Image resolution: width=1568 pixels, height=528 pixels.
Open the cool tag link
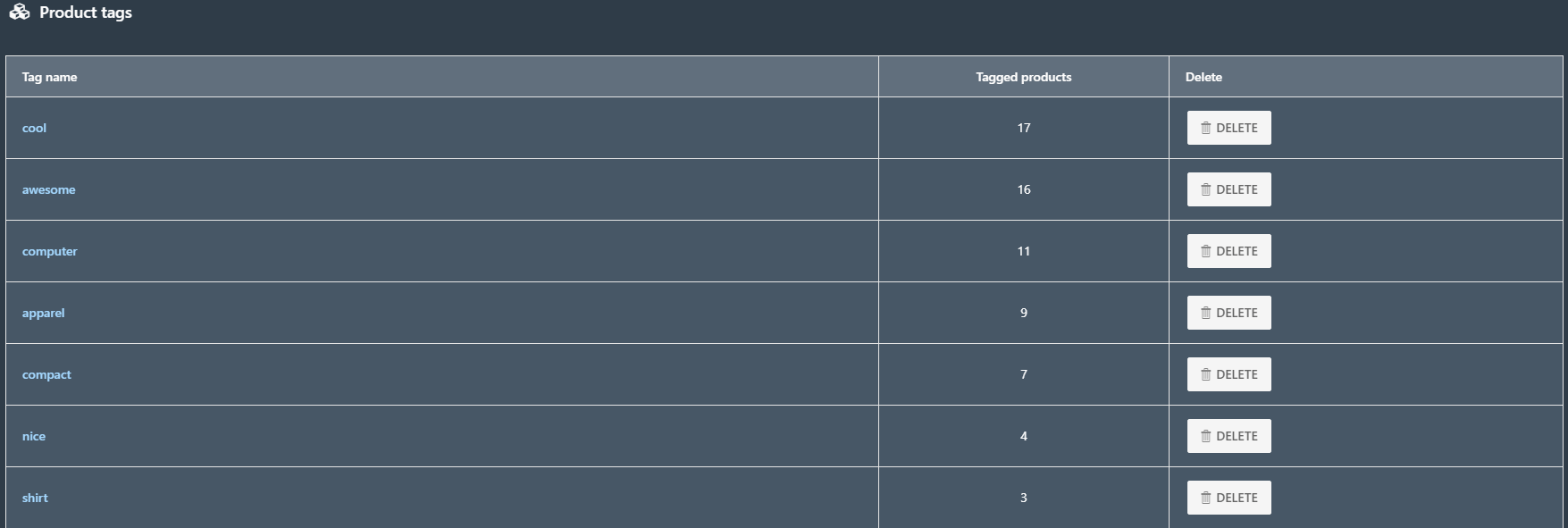tap(34, 128)
